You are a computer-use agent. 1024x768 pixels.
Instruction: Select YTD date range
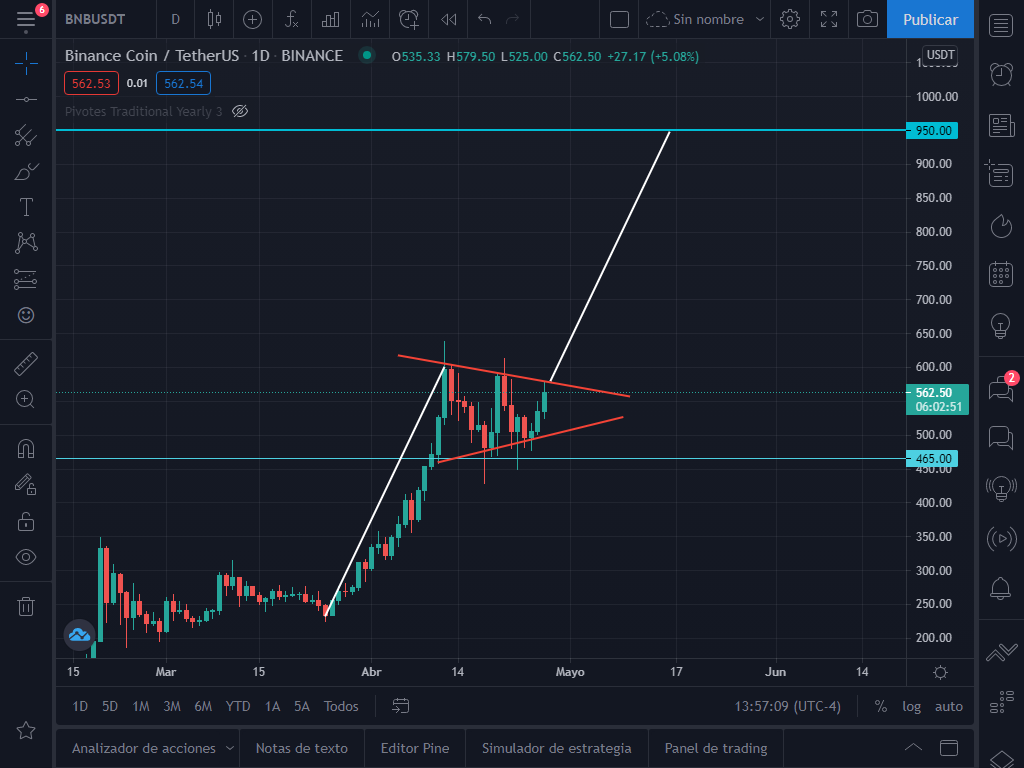238,706
